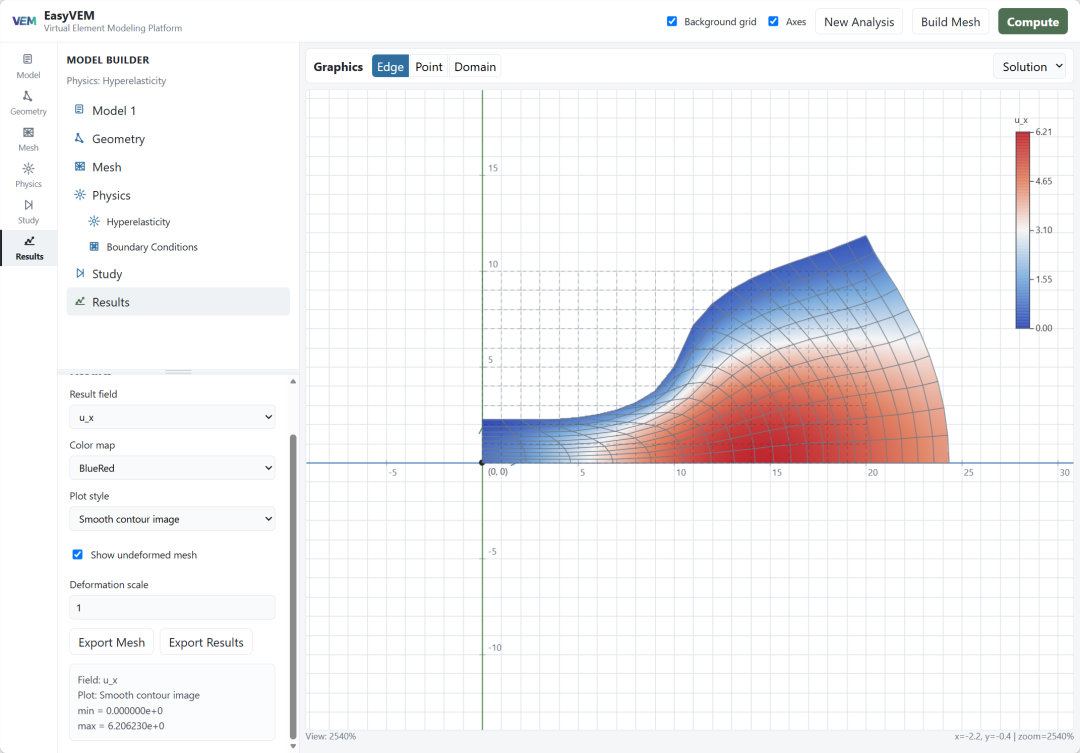Open the Solution dropdown
This screenshot has width=1080, height=753.
click(x=1032, y=67)
